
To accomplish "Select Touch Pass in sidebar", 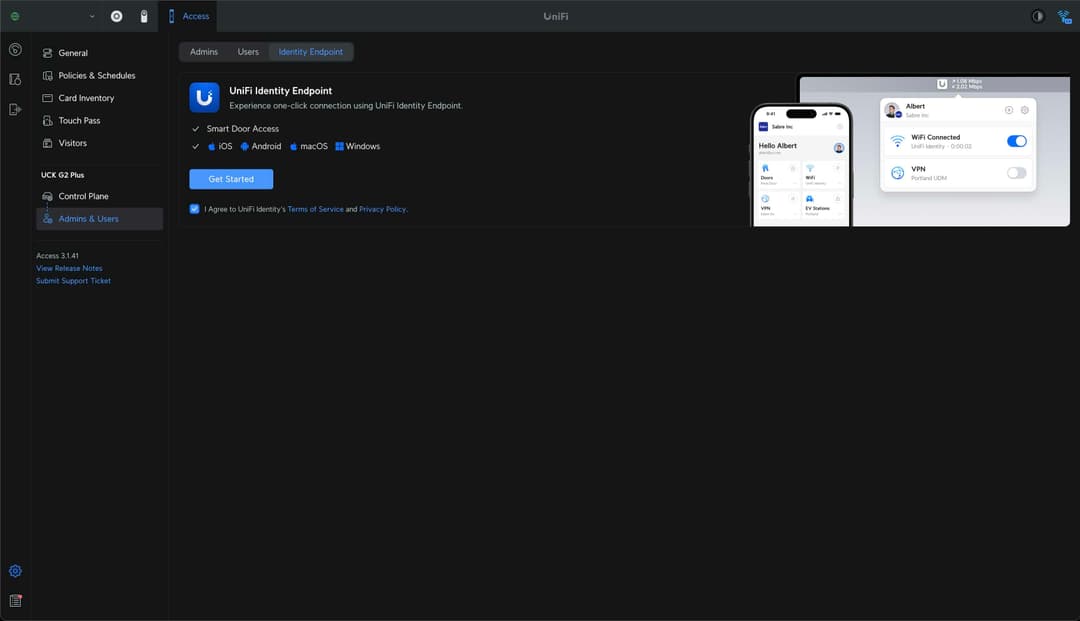I will coord(99,120).
